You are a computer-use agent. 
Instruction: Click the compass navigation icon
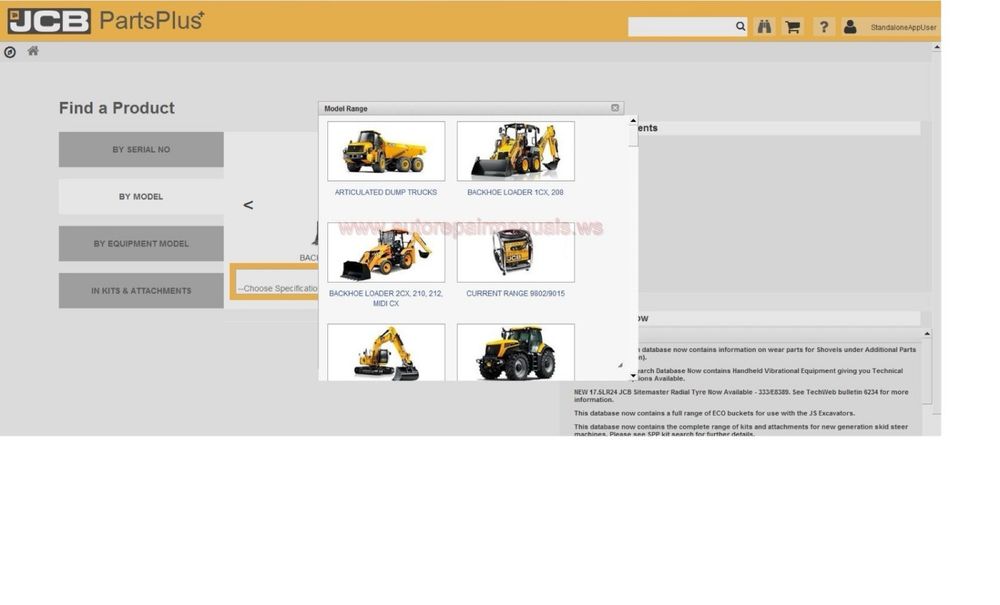tap(10, 52)
